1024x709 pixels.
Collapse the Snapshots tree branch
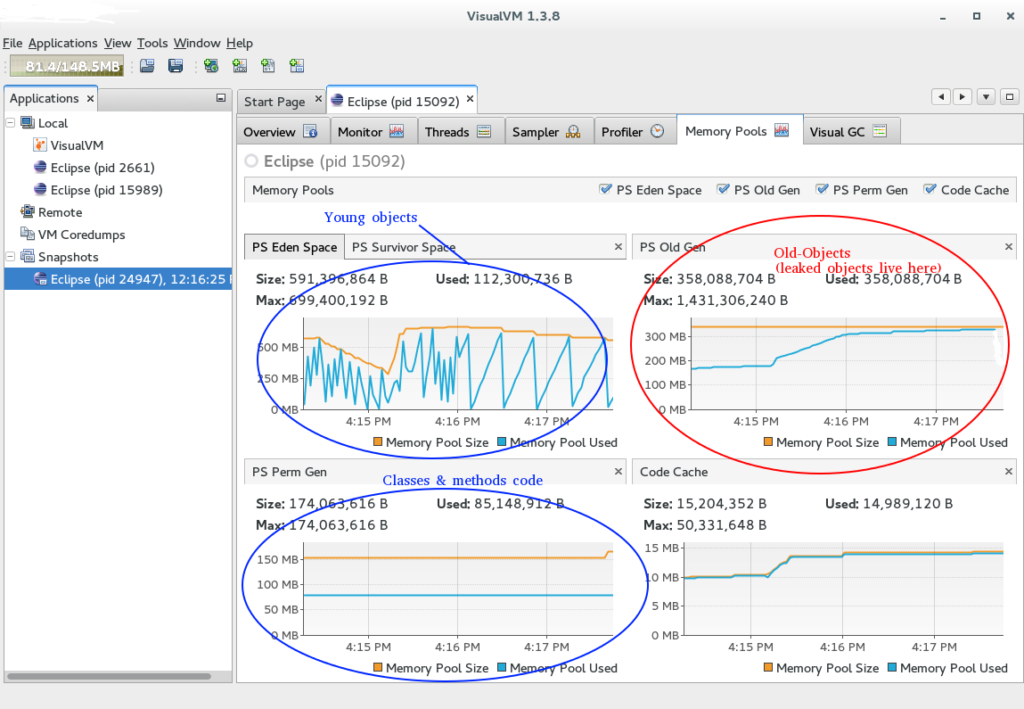8,256
